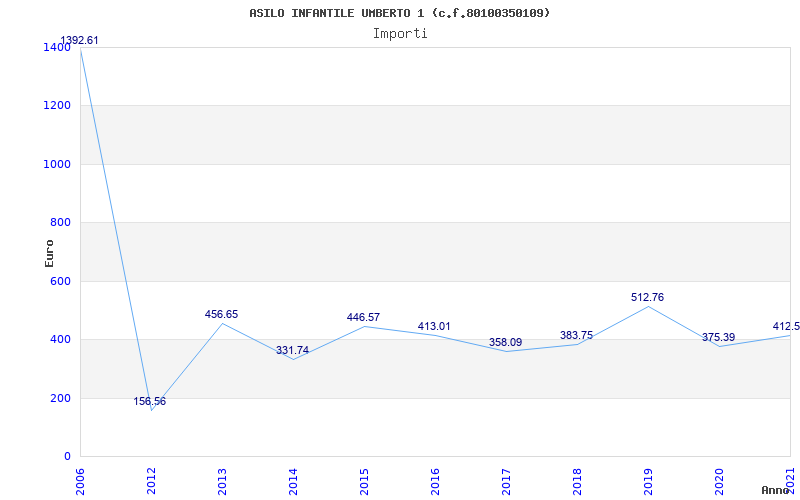Viewport: 800px width, 500px height.
Task: Click the 2020 x-axis year label
Action: click(719, 481)
